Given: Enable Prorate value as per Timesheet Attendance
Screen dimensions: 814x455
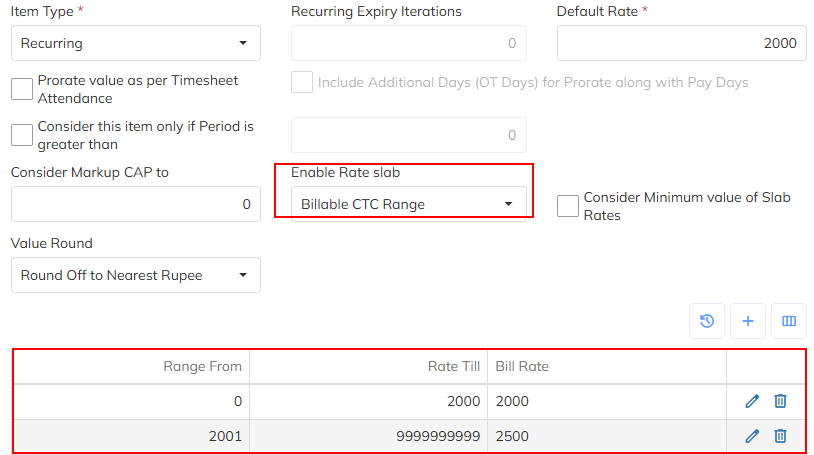Looking at the screenshot, I should pyautogui.click(x=22, y=89).
